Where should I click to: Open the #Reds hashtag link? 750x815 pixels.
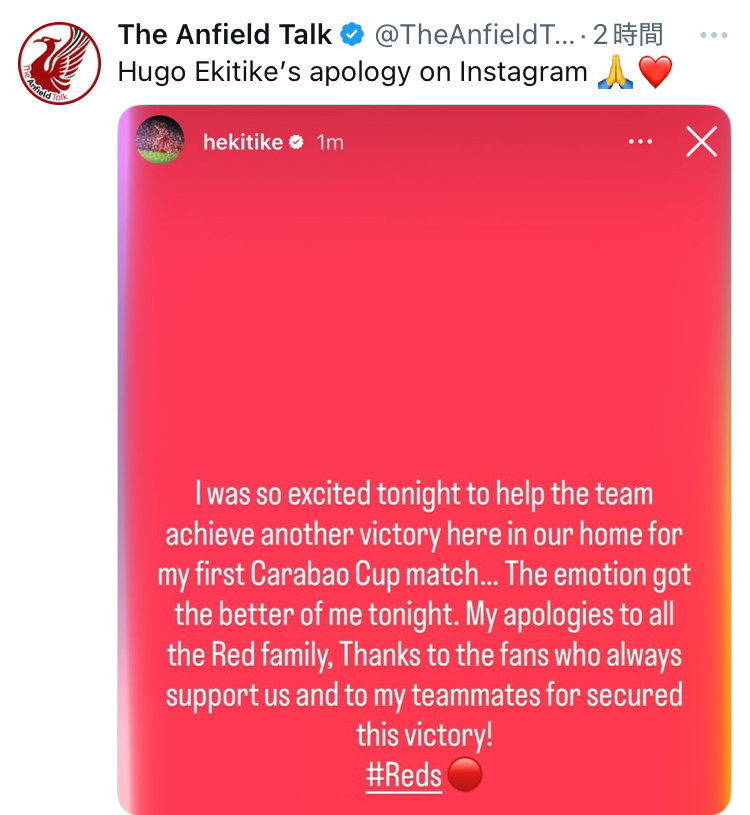click(404, 775)
